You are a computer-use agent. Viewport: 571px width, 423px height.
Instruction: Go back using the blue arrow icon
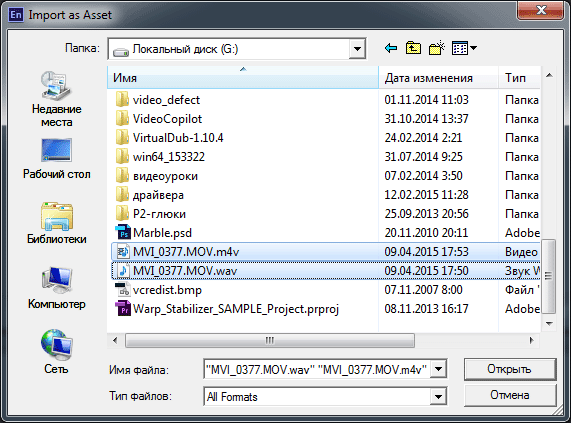391,48
